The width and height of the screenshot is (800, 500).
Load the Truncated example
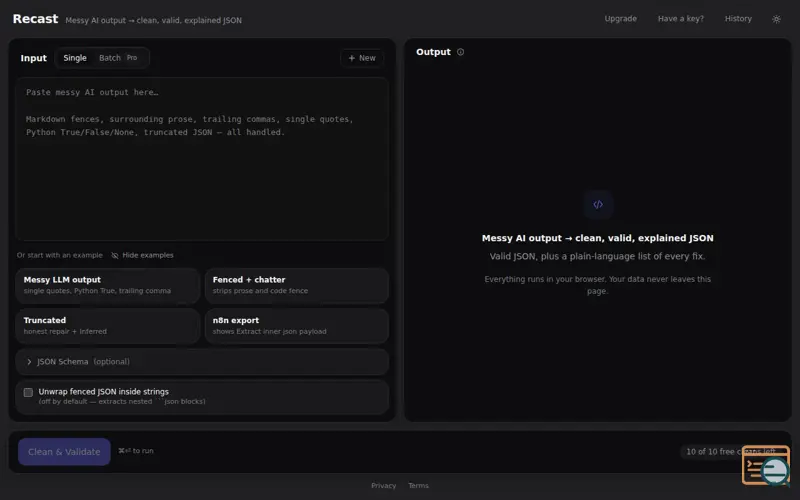(x=108, y=326)
